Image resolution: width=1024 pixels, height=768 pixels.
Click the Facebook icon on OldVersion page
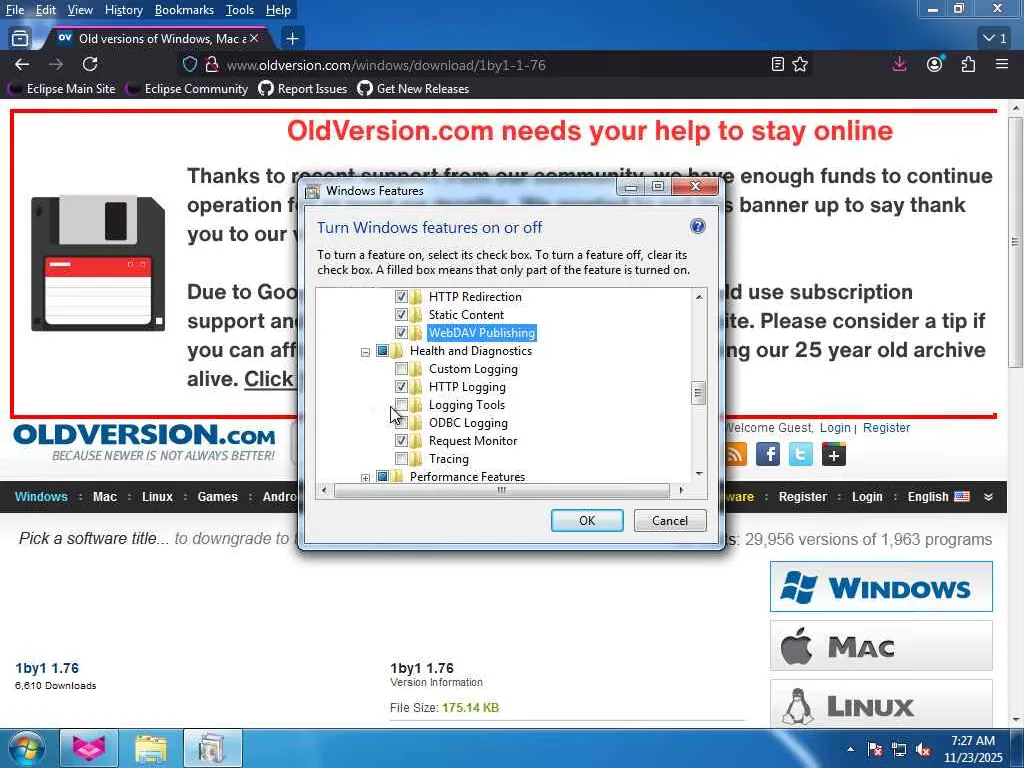tap(768, 454)
